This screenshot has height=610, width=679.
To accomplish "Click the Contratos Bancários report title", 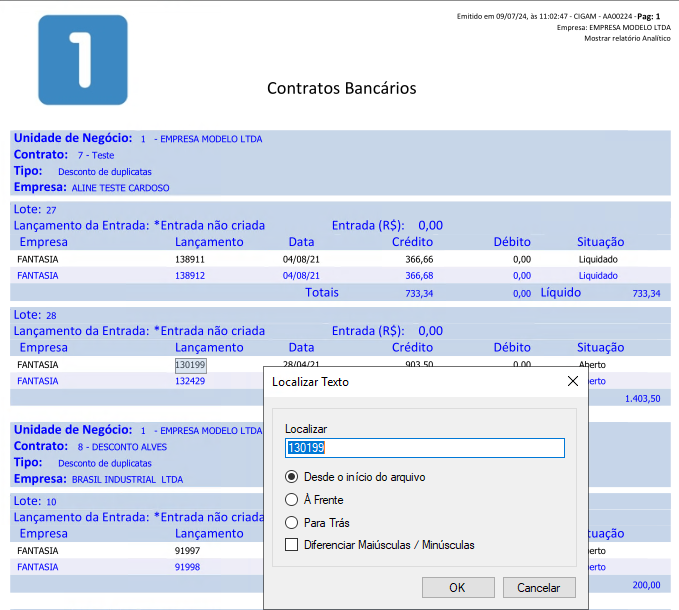I will (x=342, y=88).
